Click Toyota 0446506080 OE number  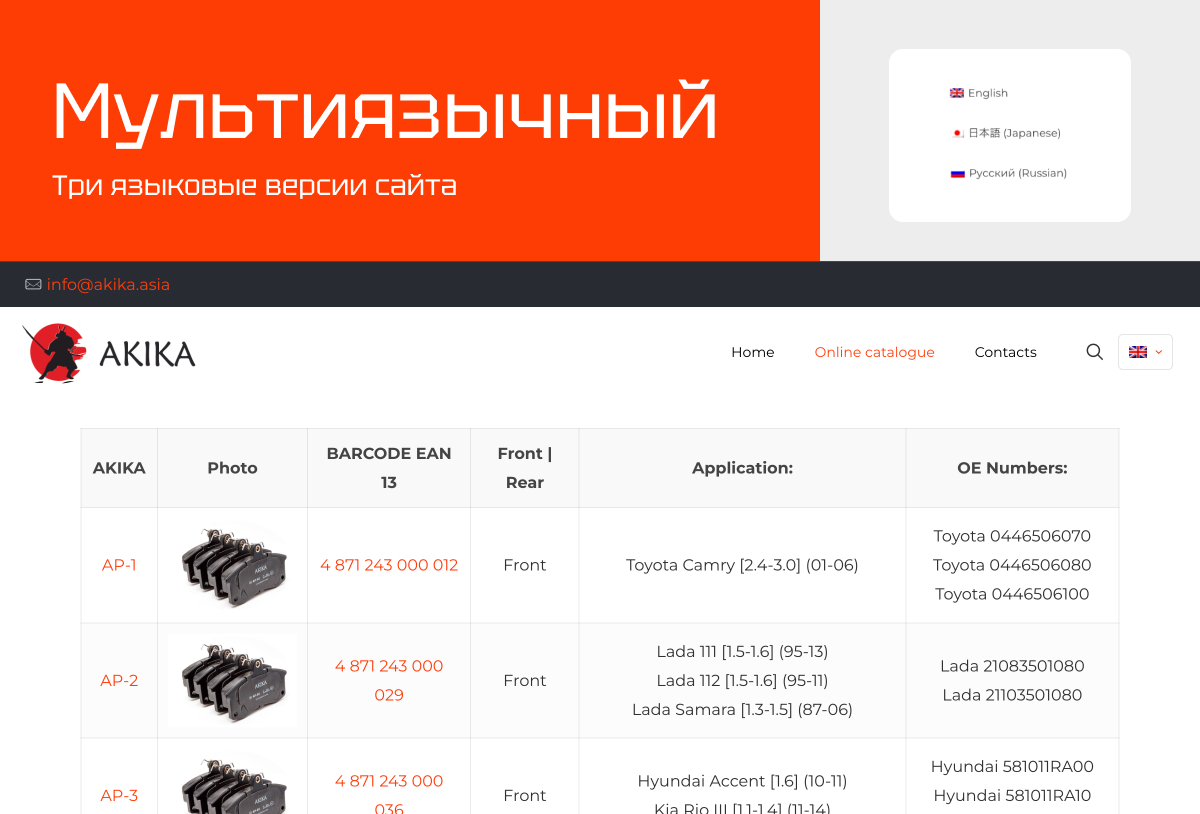[x=1012, y=565]
